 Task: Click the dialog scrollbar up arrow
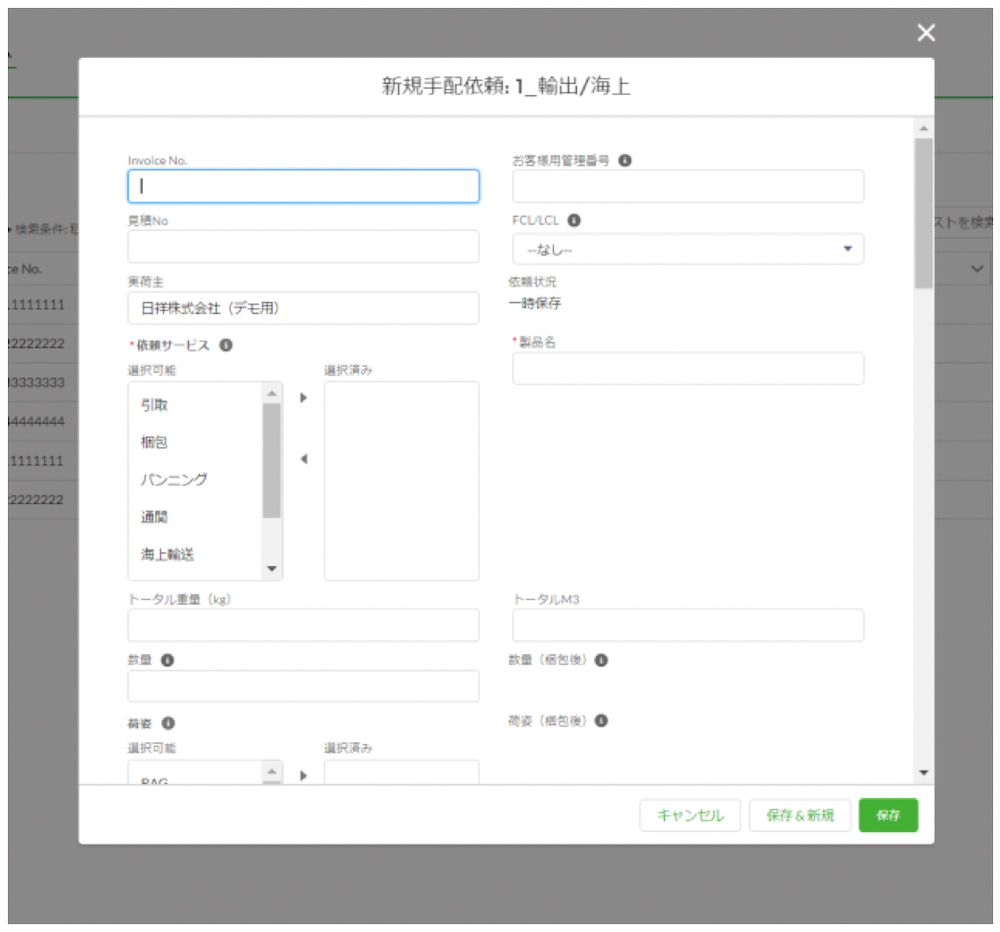(x=923, y=128)
